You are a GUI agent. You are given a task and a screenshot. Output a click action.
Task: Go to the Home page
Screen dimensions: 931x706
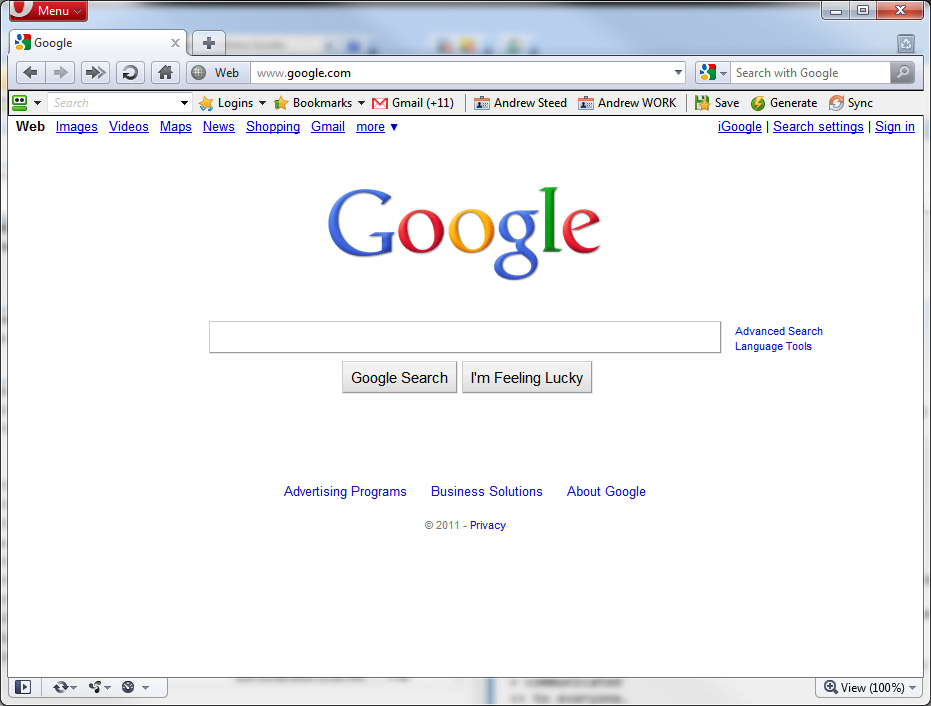(166, 72)
